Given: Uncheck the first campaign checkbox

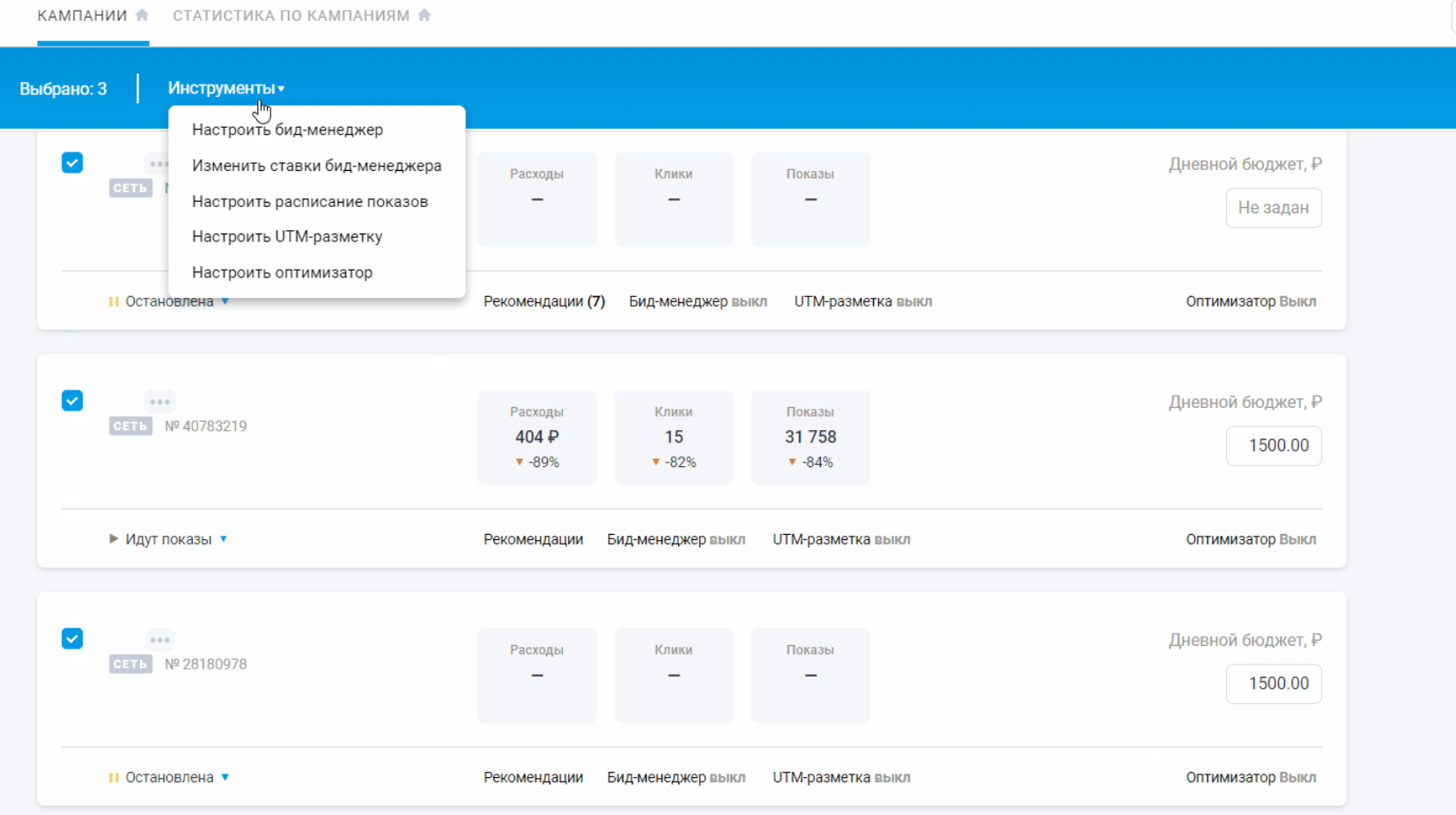Looking at the screenshot, I should click(x=72, y=163).
